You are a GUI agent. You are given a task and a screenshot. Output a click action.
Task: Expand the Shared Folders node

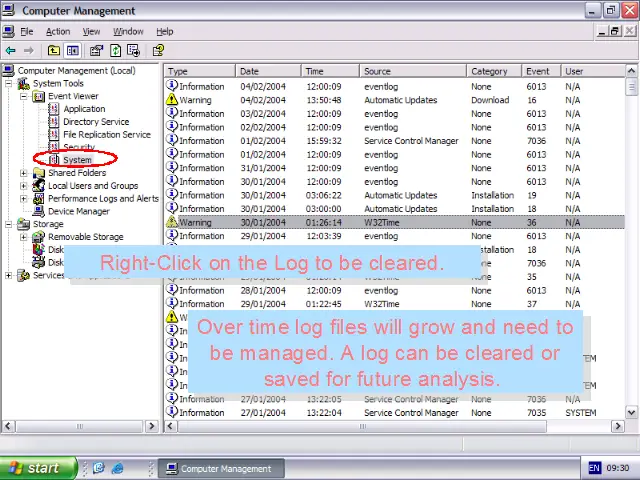point(24,173)
